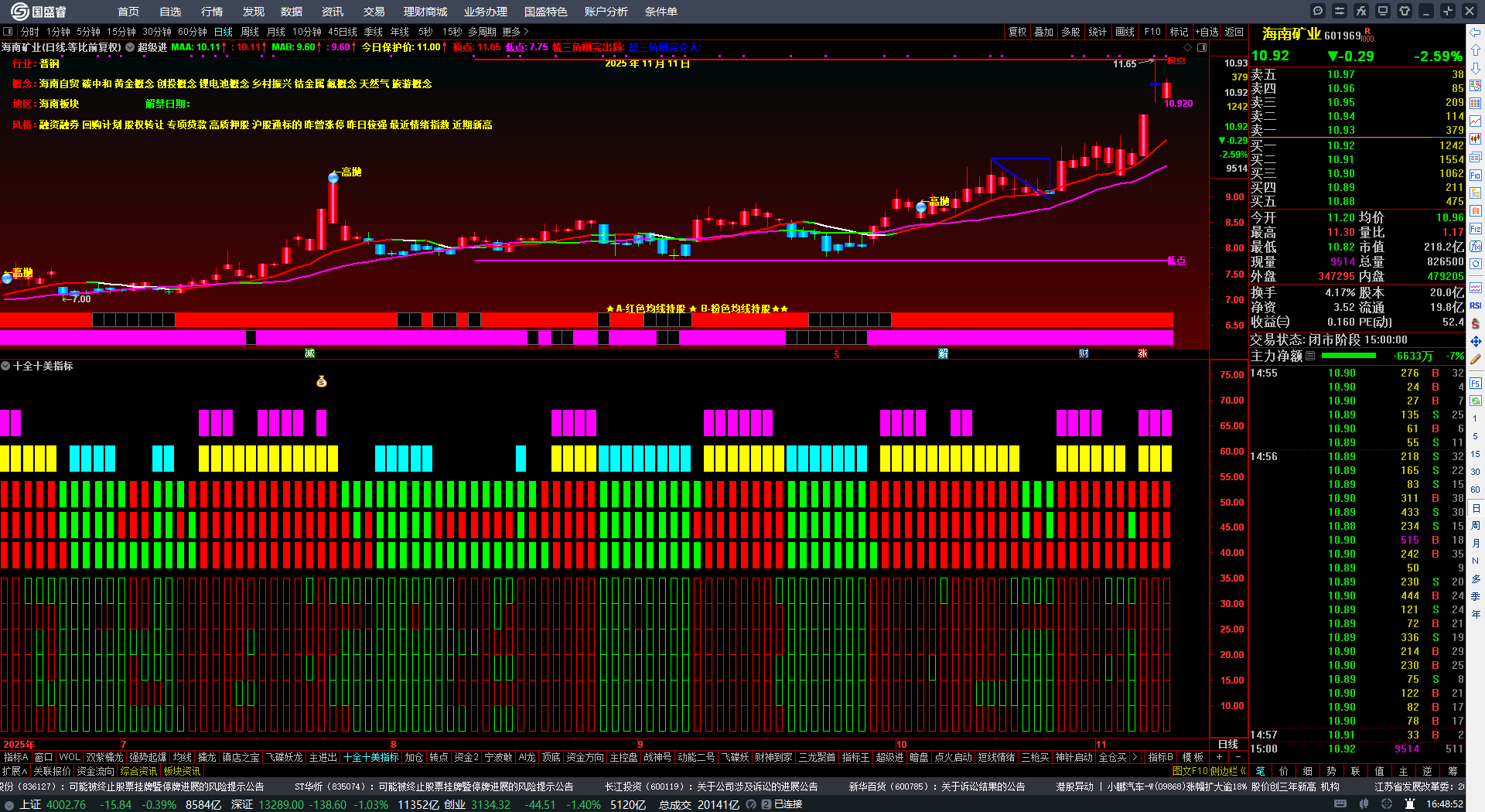This screenshot has width=1485, height=812.
Task: Select the 筹 tab in bottom-right panel
Action: point(1453,771)
